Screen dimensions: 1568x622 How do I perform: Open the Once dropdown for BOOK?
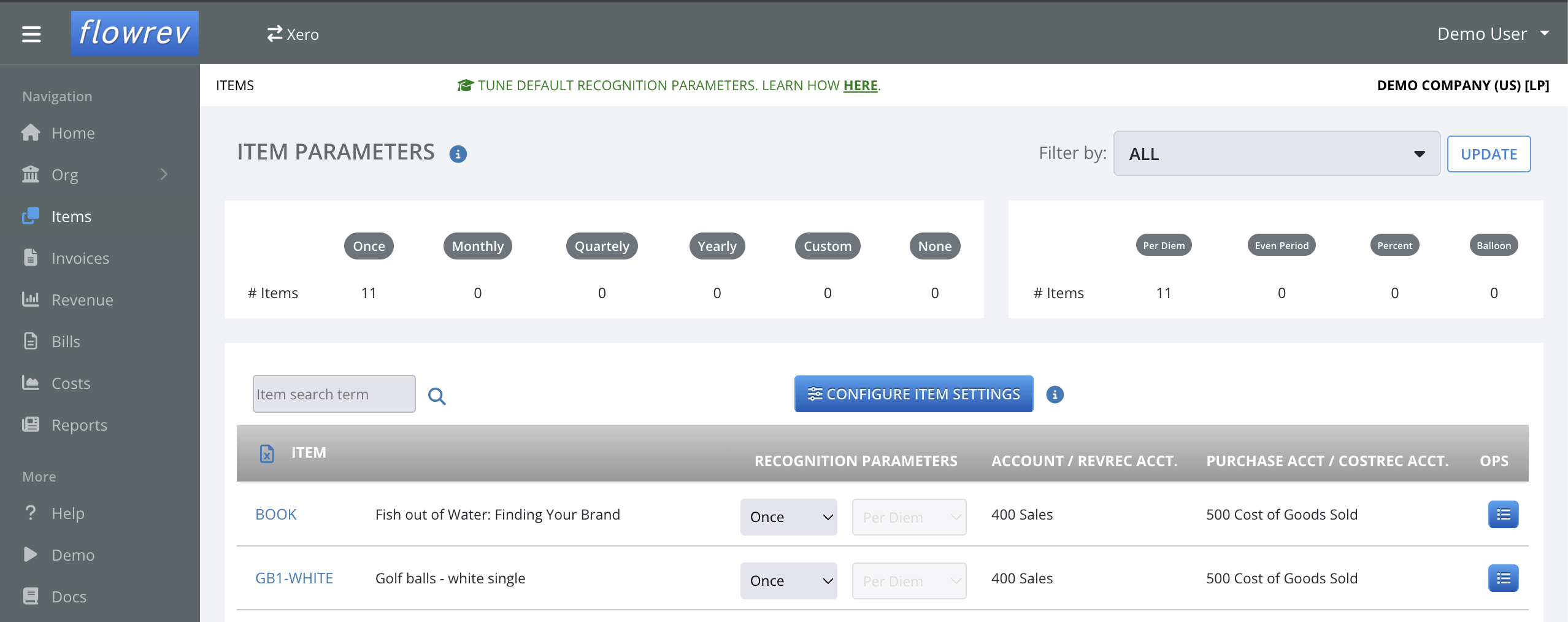click(789, 517)
